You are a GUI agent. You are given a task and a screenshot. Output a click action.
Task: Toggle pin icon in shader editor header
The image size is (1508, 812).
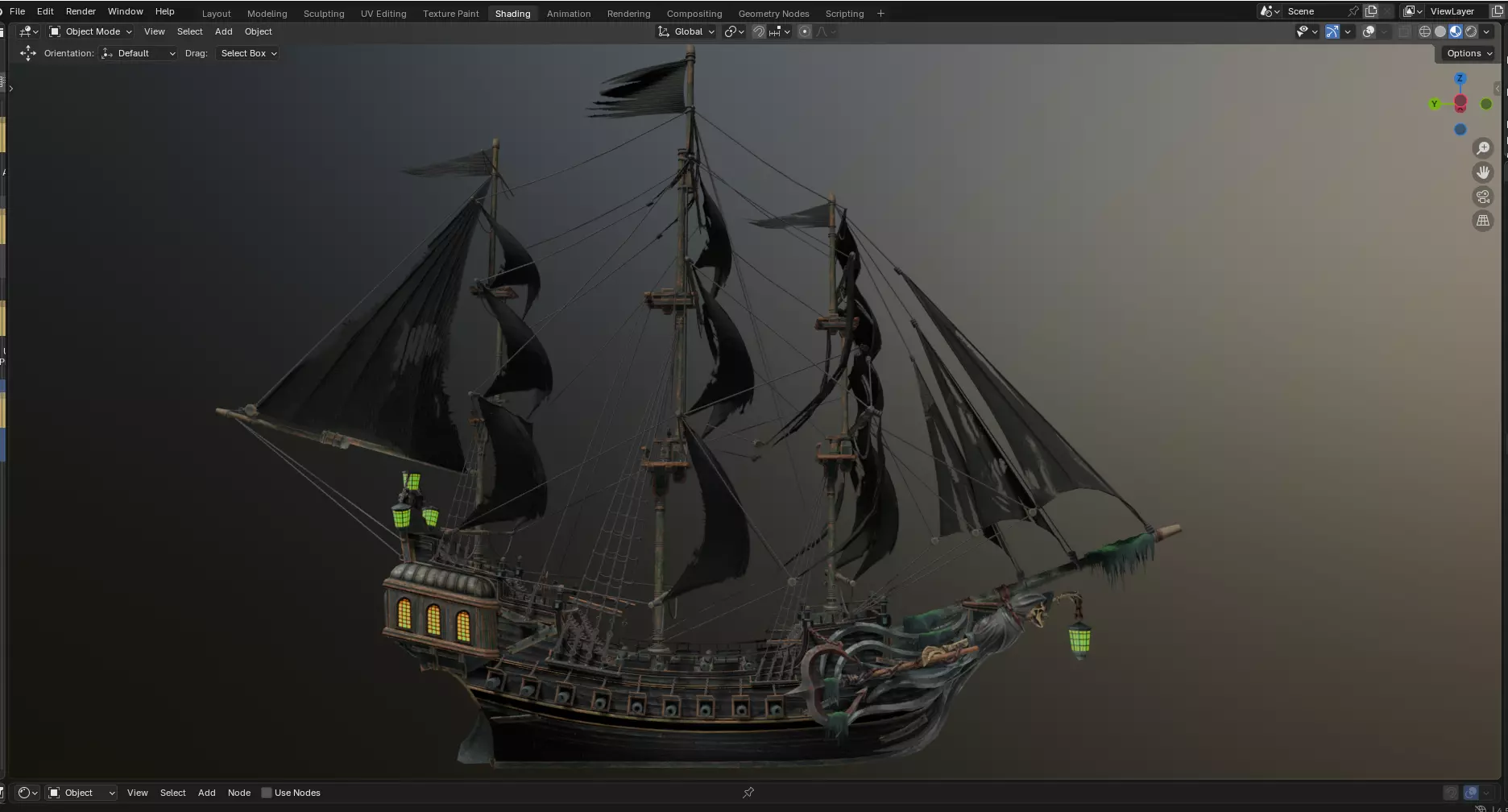click(x=748, y=793)
